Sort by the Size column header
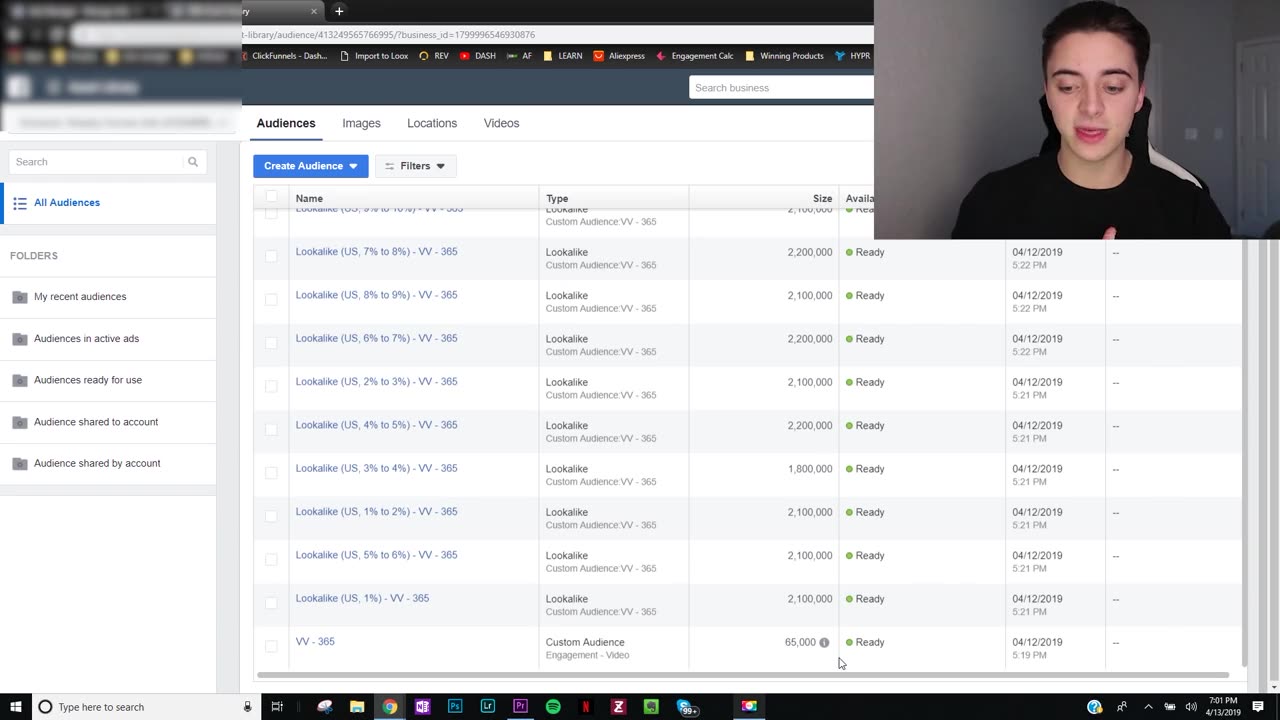This screenshot has height=720, width=1280. pyautogui.click(x=822, y=198)
